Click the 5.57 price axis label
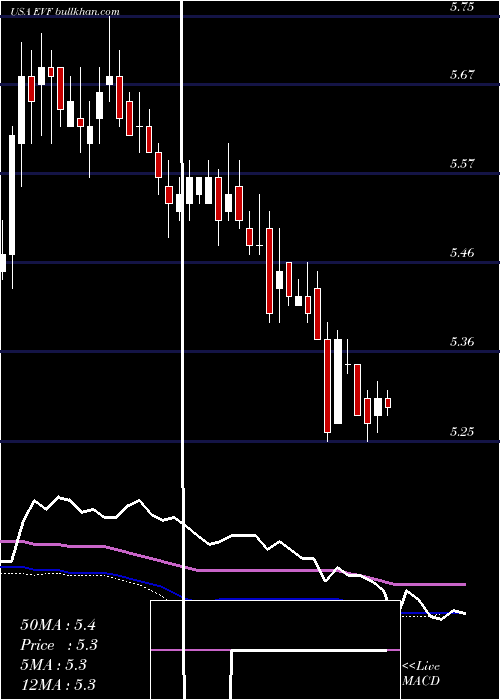The height and width of the screenshot is (700, 500). coord(462,164)
